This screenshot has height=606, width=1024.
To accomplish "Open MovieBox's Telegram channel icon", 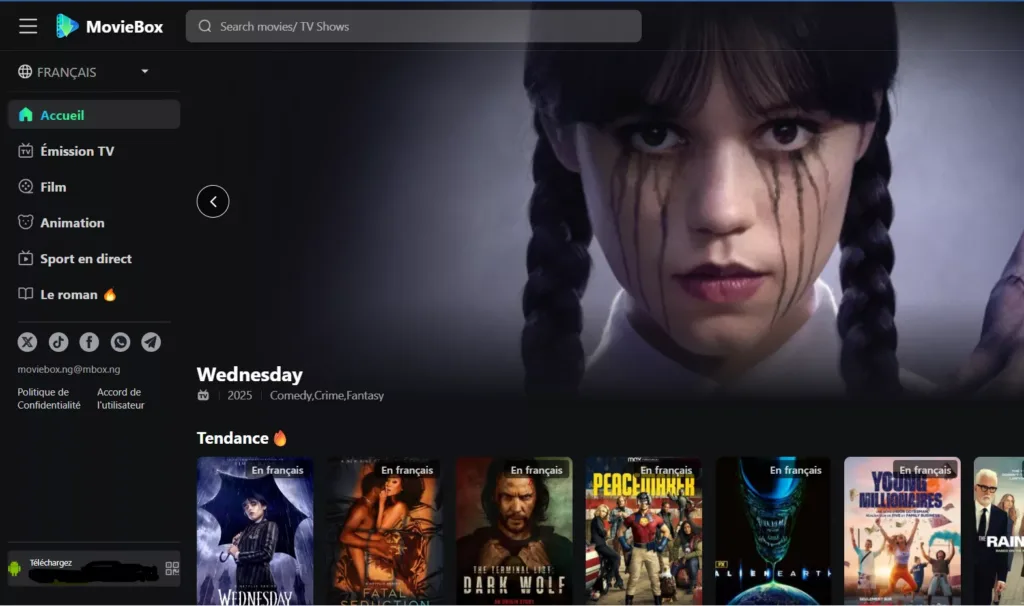I will point(151,342).
